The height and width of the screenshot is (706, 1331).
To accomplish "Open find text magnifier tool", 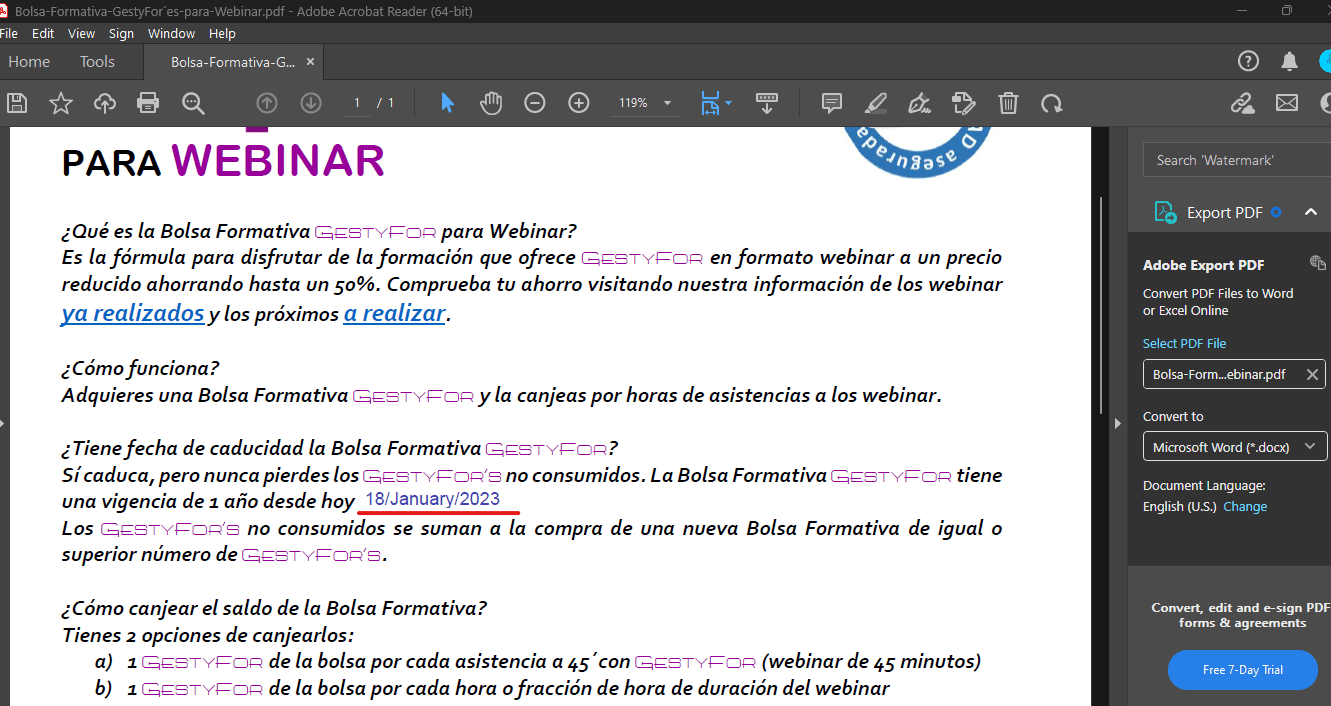I will (x=193, y=103).
